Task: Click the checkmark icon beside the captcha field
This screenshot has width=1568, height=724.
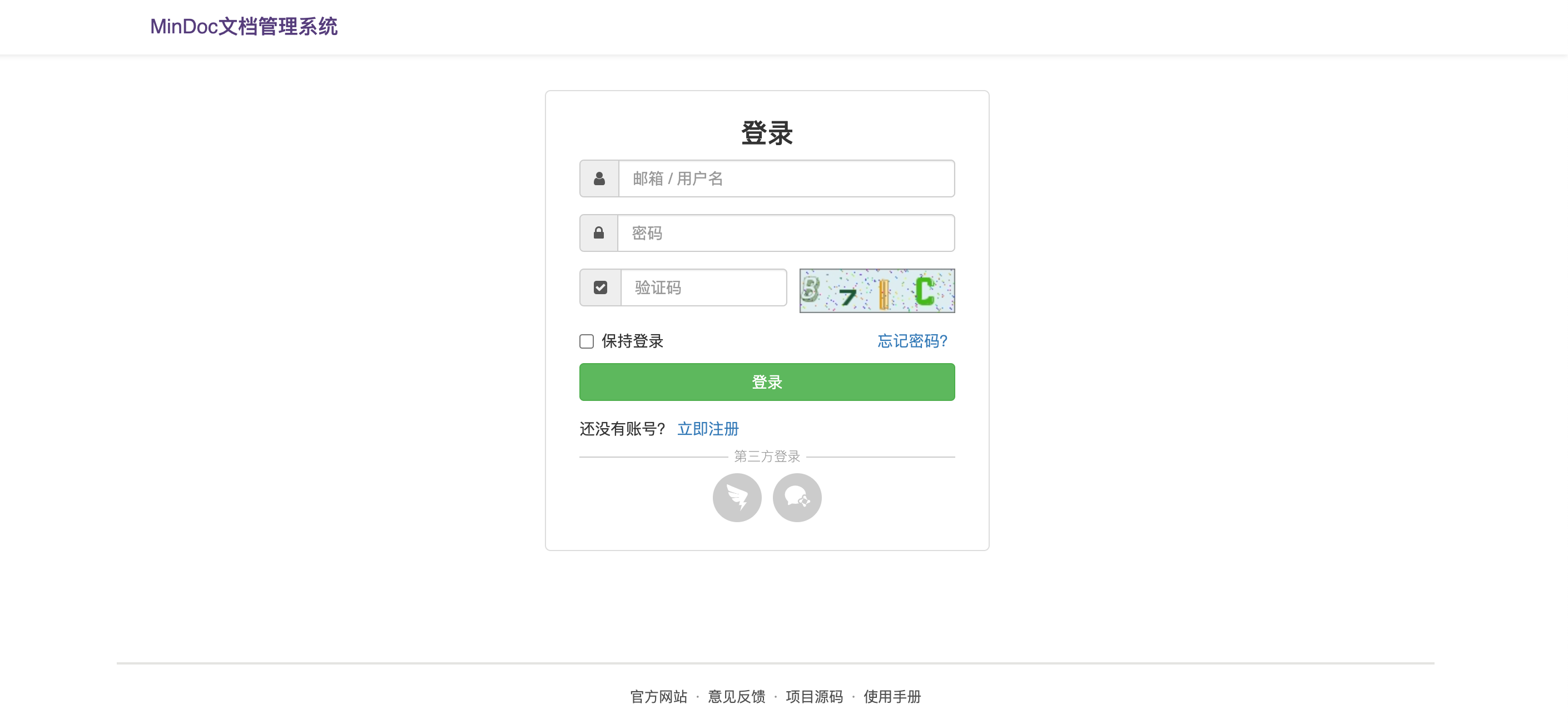Action: [600, 287]
